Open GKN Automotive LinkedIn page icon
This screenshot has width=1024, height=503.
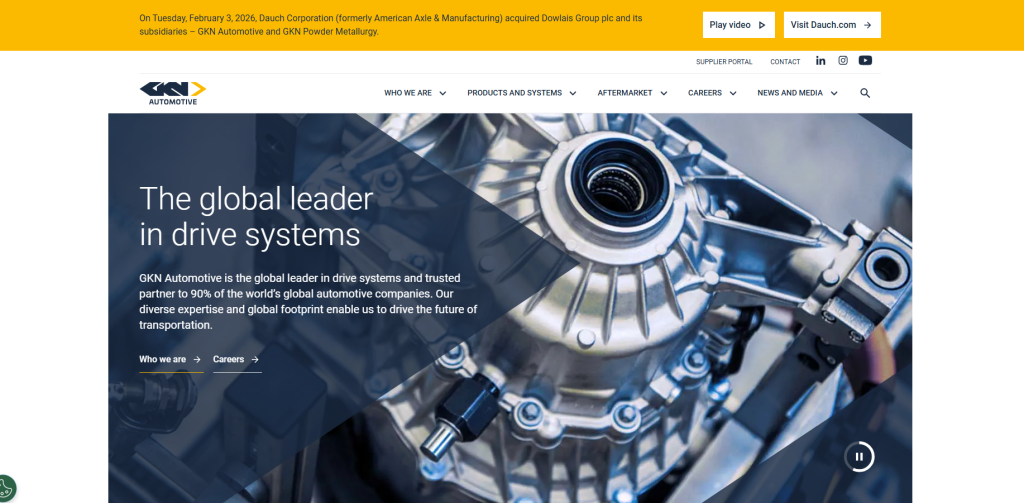pyautogui.click(x=820, y=61)
